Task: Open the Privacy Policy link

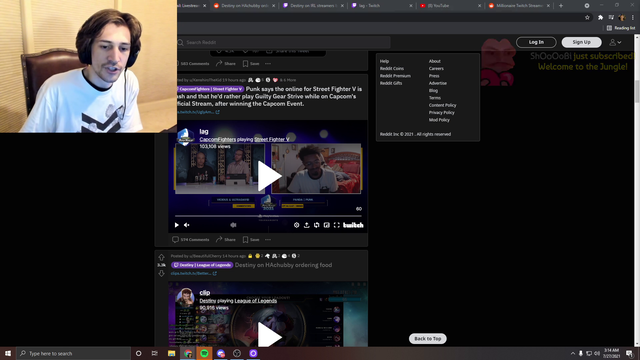Action: [x=442, y=113]
